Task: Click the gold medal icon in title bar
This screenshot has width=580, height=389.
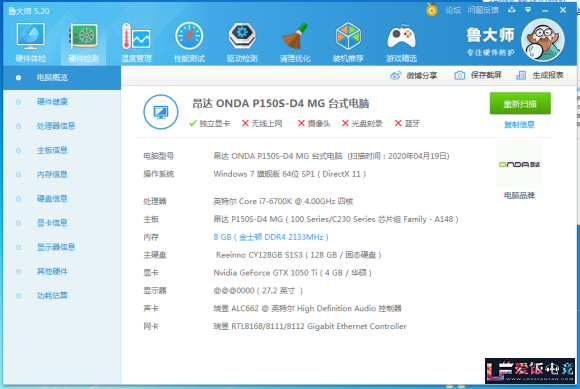Action: click(431, 9)
